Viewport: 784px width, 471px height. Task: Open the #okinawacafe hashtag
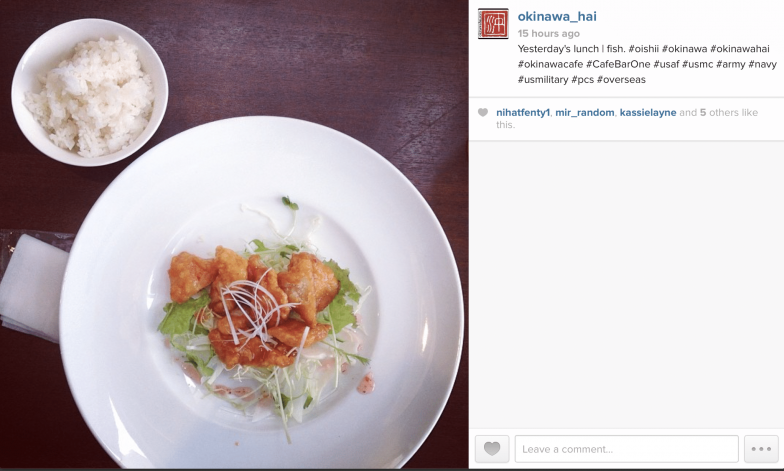[550, 64]
